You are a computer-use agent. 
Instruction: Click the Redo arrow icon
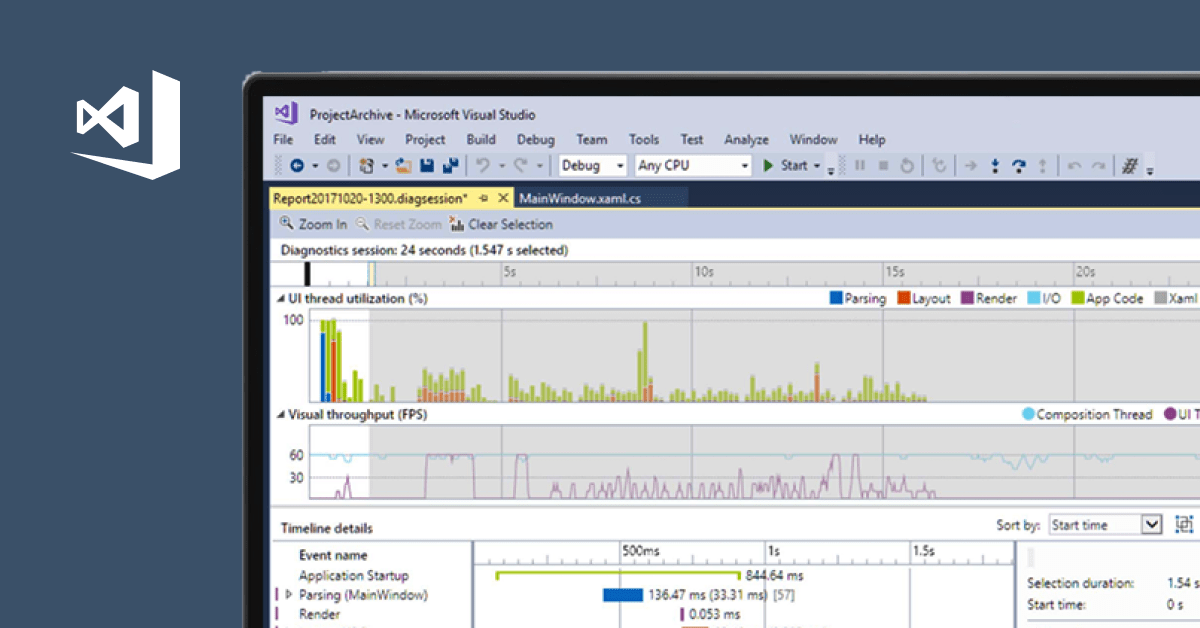(520, 166)
